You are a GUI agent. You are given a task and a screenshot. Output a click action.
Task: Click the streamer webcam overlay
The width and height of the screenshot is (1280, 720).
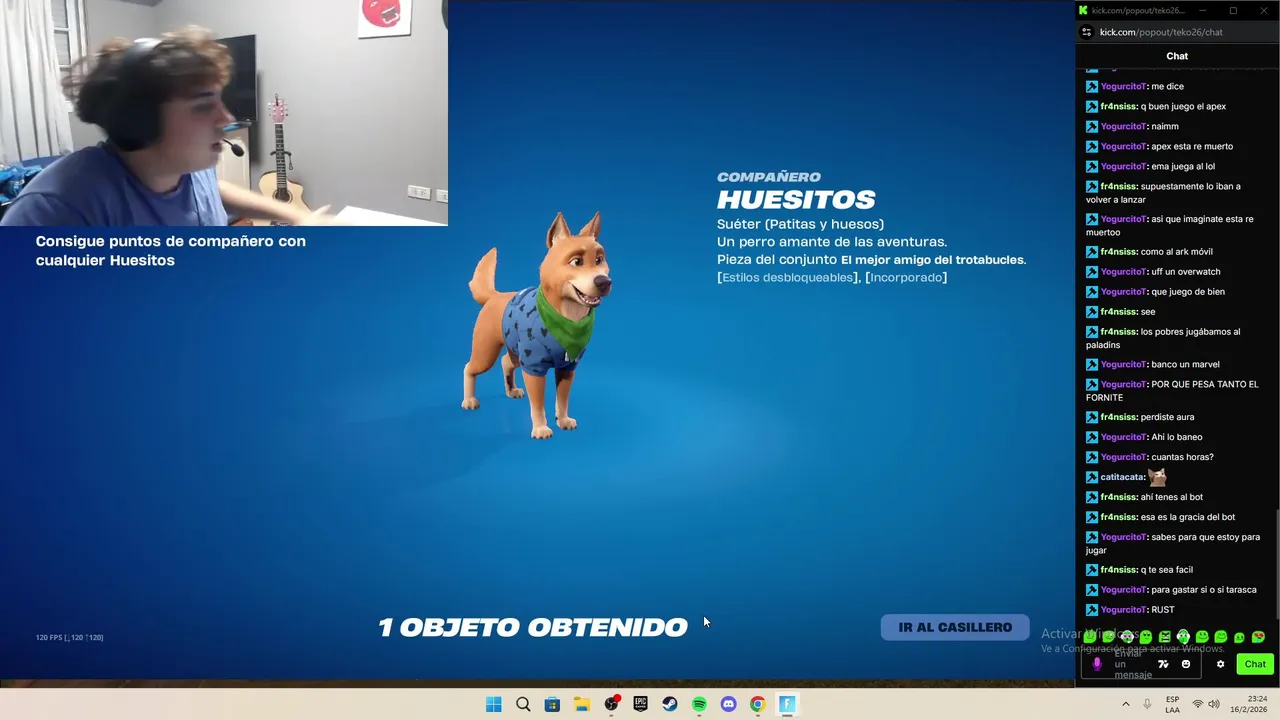click(x=224, y=113)
